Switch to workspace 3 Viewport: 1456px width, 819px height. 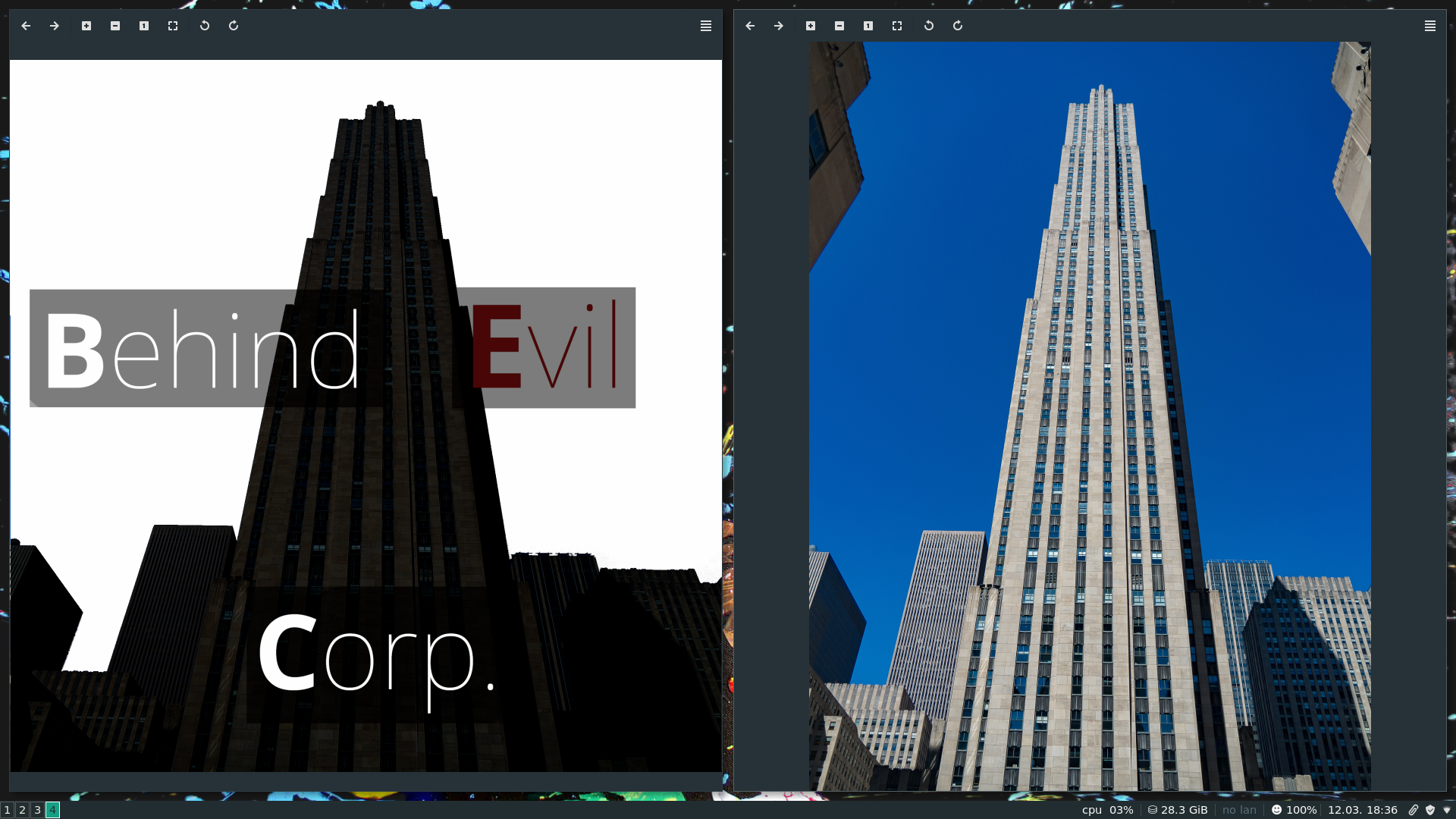click(37, 810)
